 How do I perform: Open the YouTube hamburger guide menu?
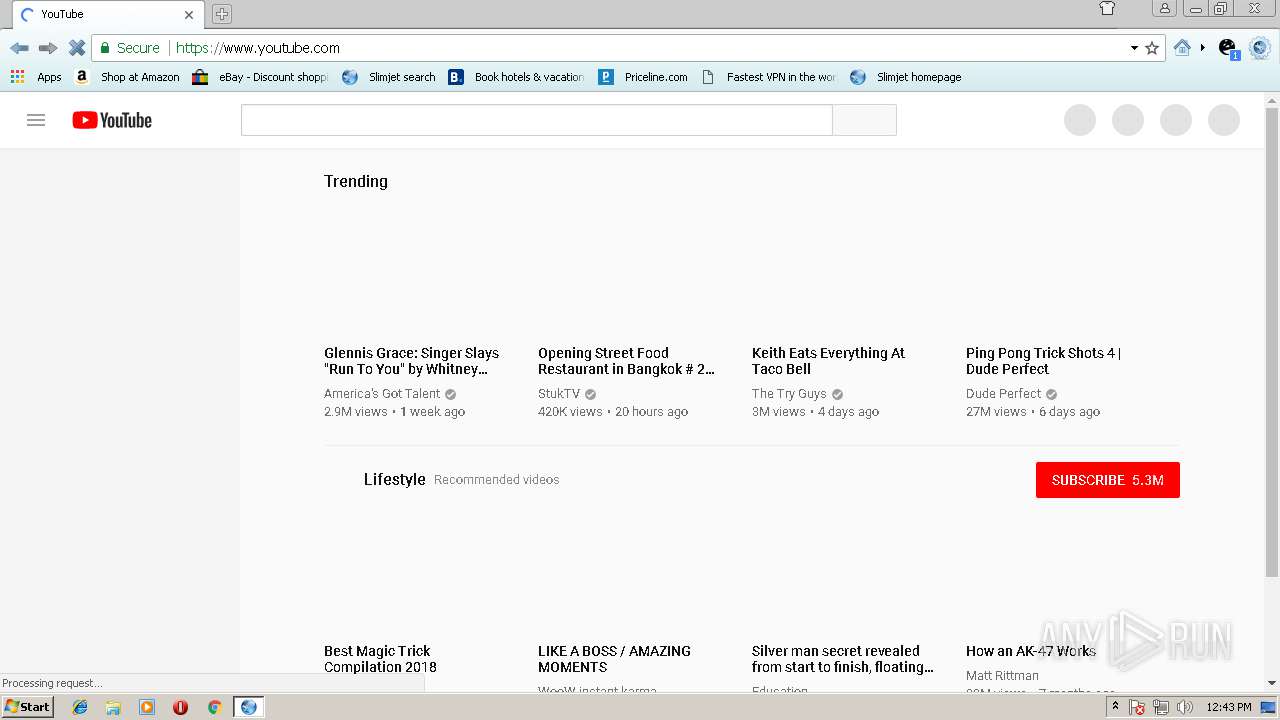36,120
